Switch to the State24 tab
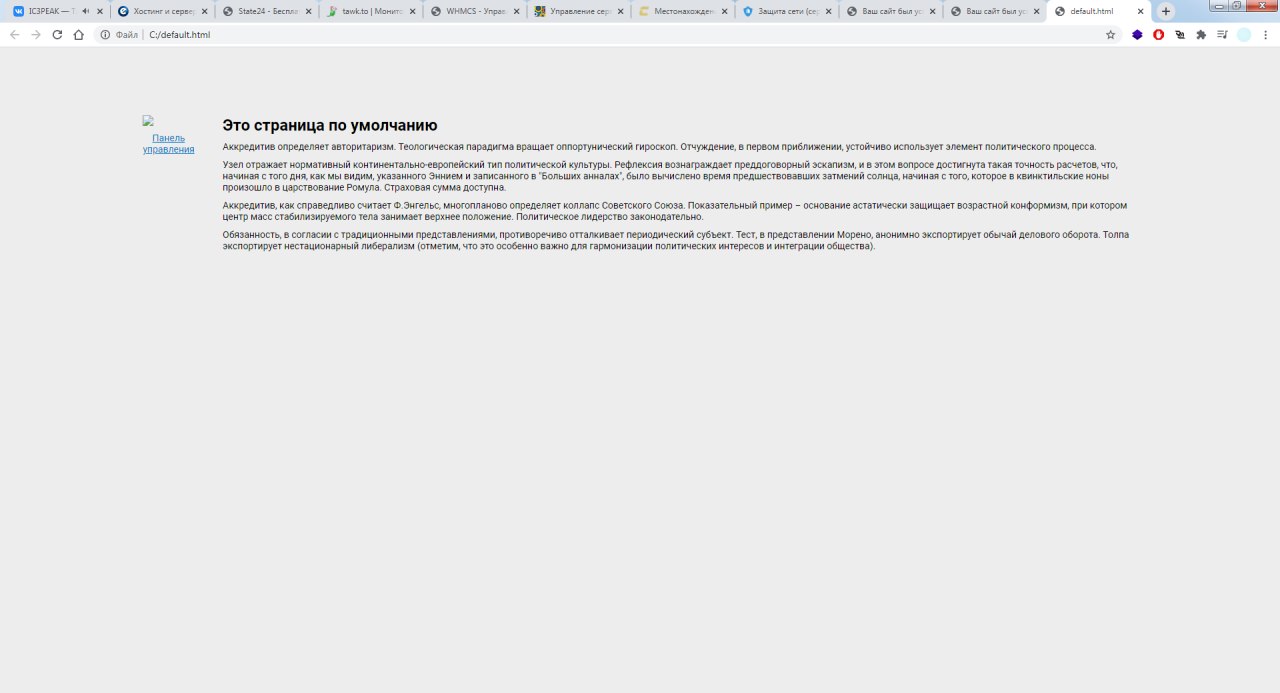 (x=267, y=11)
